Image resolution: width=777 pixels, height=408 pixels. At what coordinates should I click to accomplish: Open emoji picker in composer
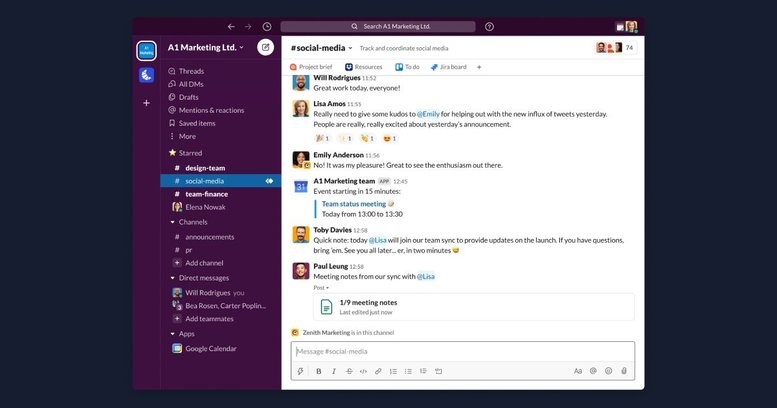[x=609, y=371]
